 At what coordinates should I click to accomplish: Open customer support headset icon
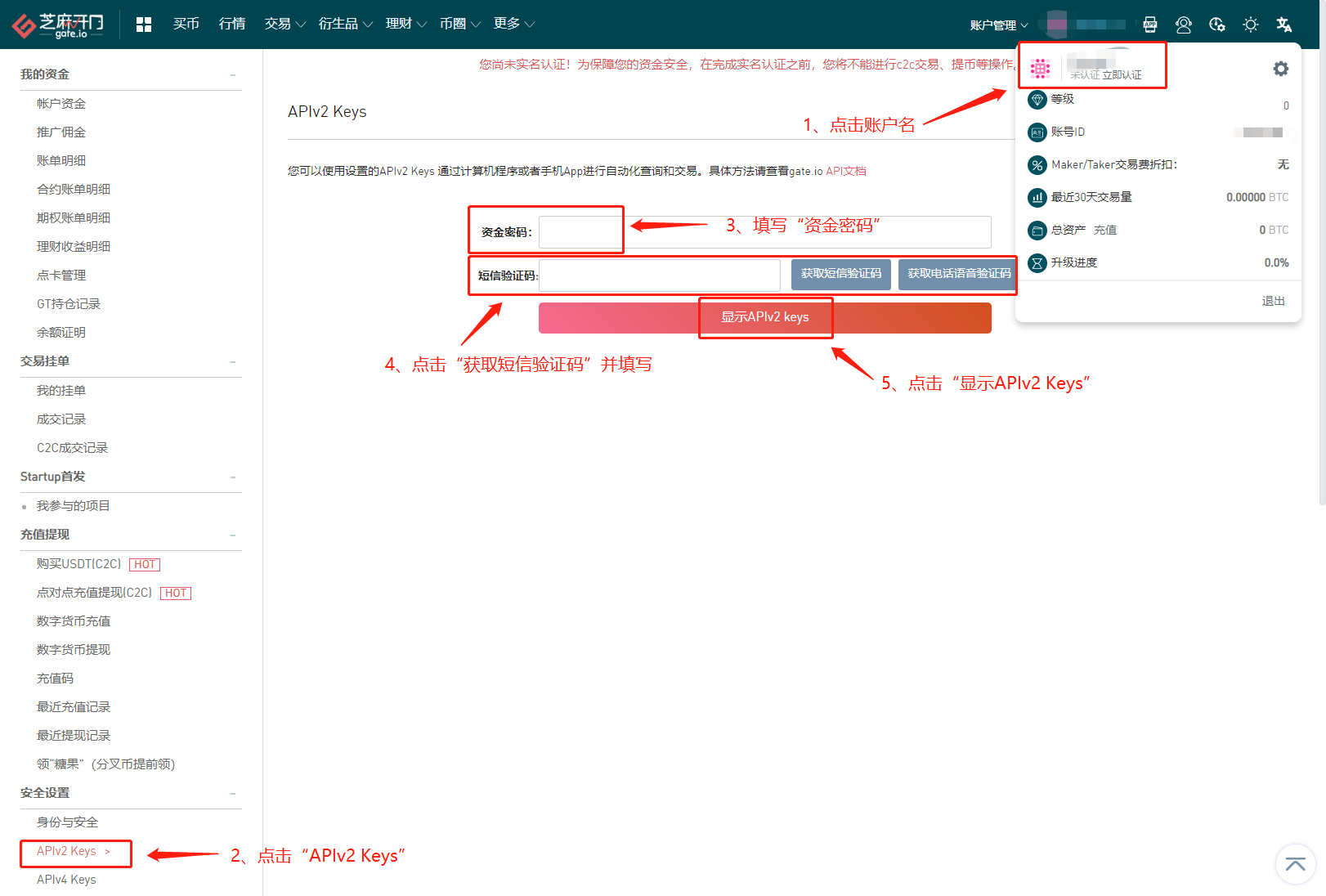[x=1183, y=25]
